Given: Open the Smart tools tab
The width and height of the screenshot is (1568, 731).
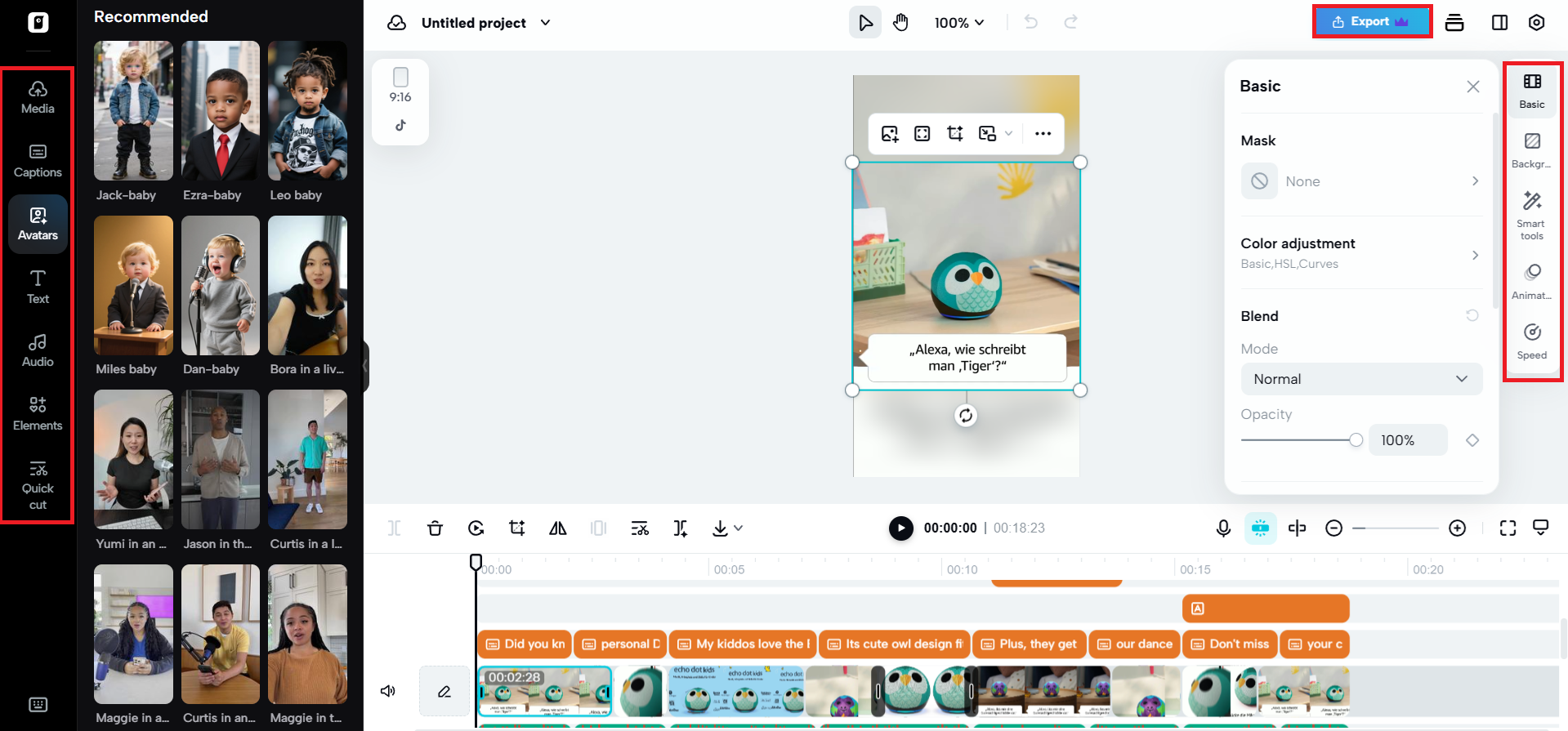Looking at the screenshot, I should [1532, 216].
